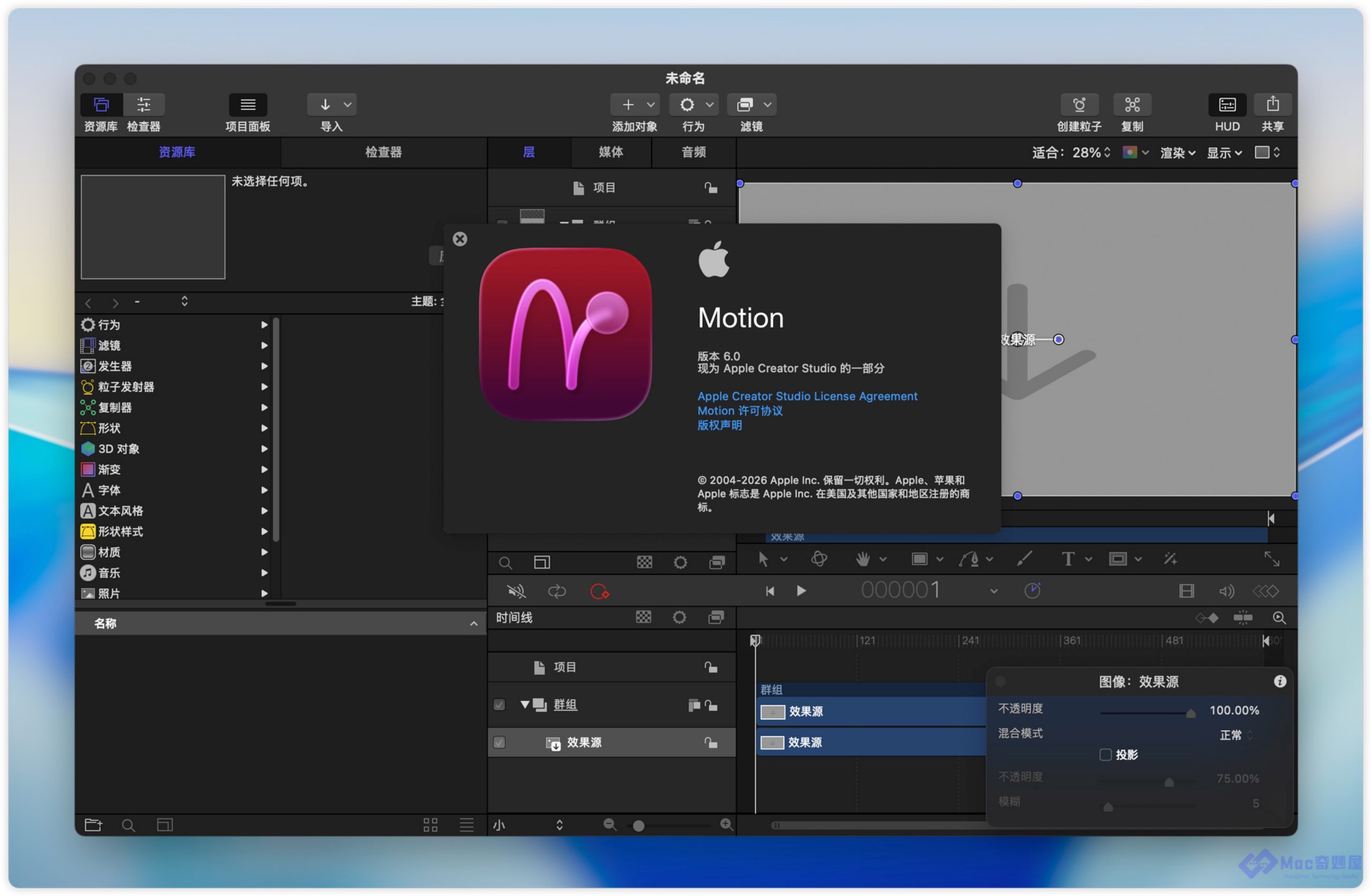Open Apple Creator Studio License Agreement link
This screenshot has width=1371, height=896.
pos(807,396)
